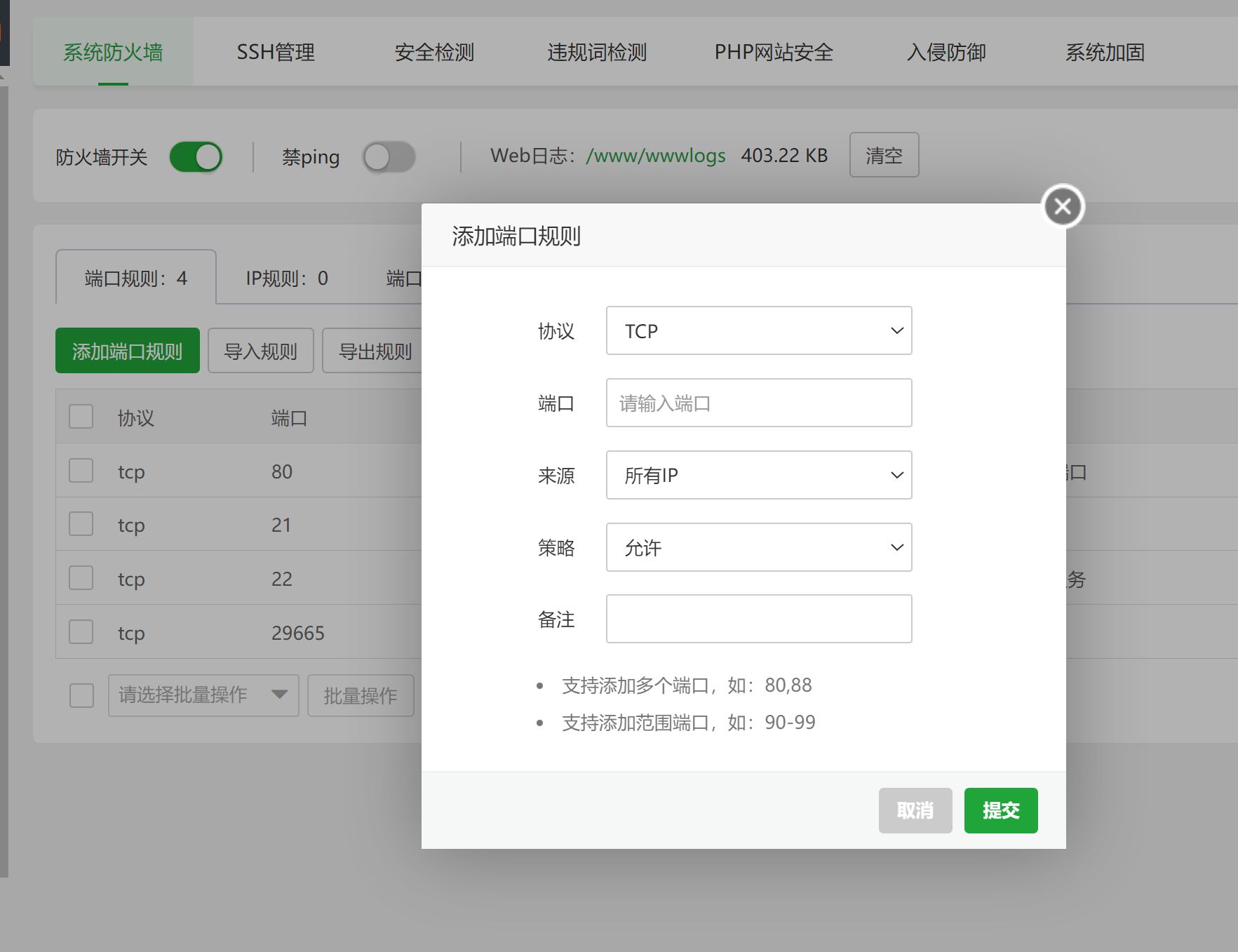Open the 系统加固 tab
This screenshot has width=1238, height=952.
1105,52
